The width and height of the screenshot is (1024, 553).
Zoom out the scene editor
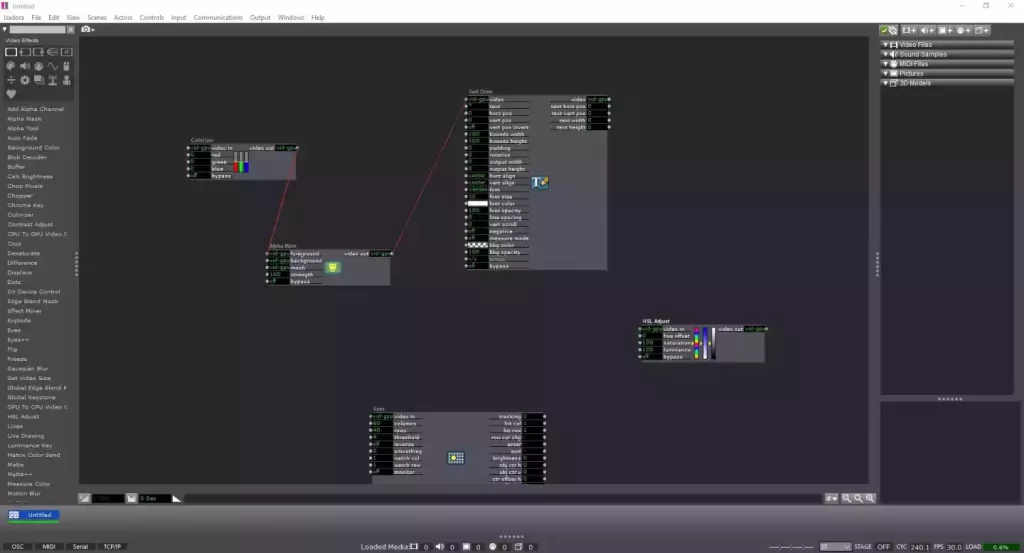coord(846,498)
